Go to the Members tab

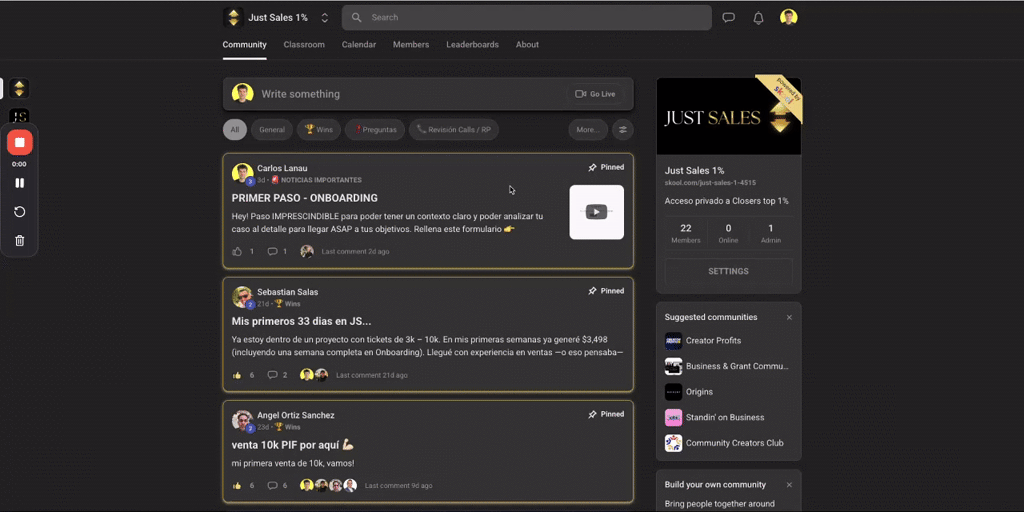pos(411,44)
